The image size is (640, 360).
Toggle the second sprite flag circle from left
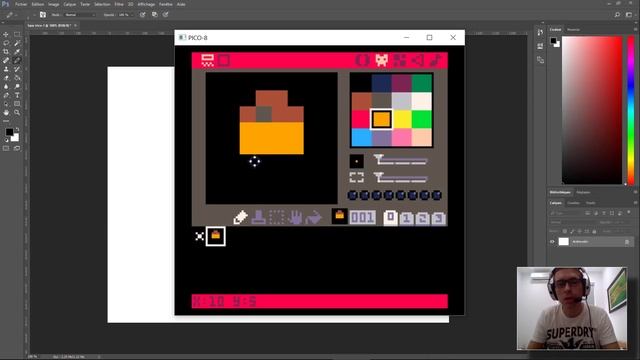[x=364, y=196]
